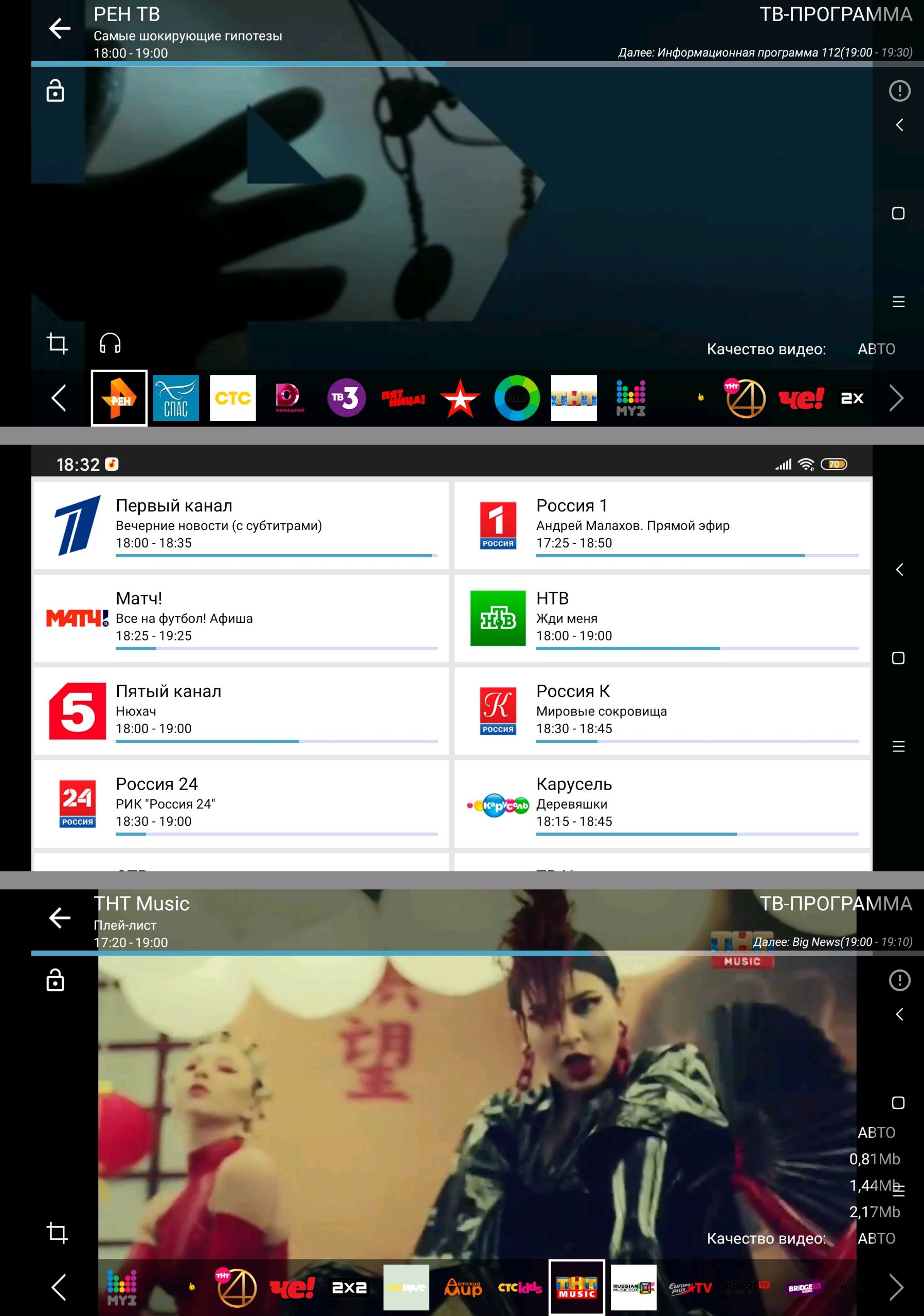Switch to the СПАС channel

[x=176, y=398]
